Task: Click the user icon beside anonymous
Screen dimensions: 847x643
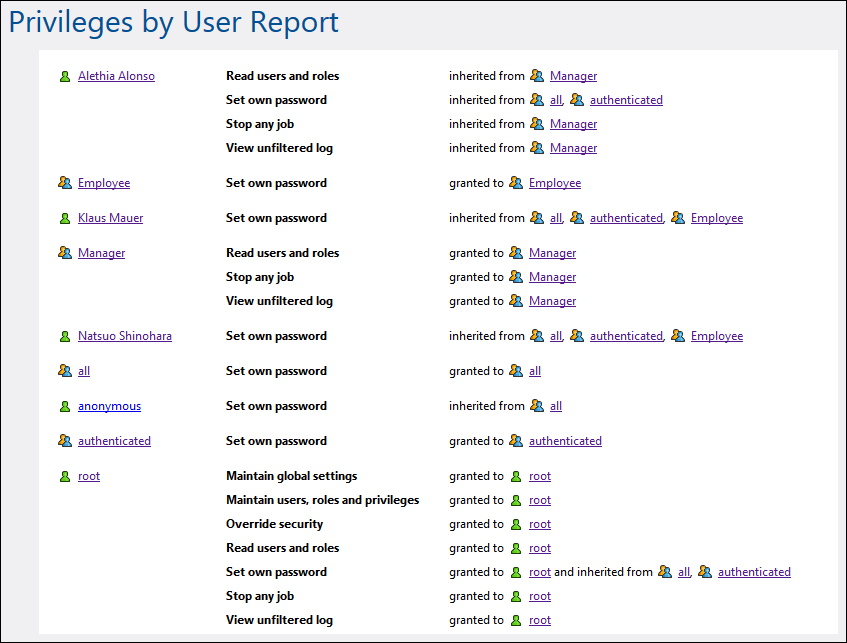Action: (x=65, y=405)
